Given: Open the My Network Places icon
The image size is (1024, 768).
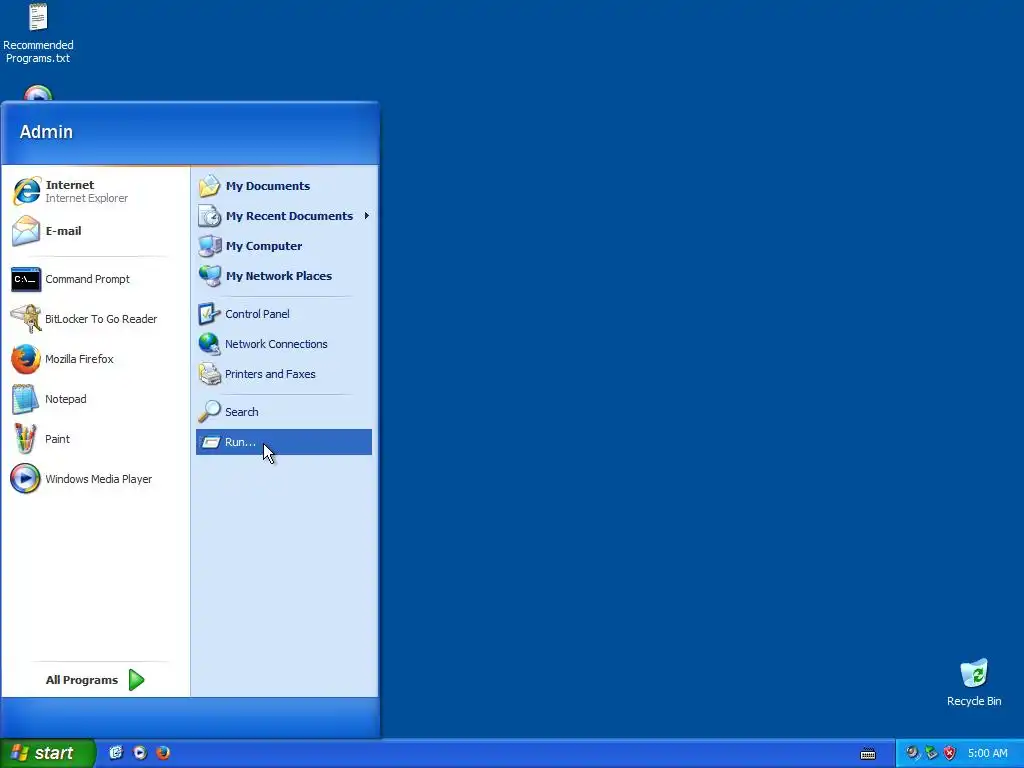Looking at the screenshot, I should pos(210,276).
